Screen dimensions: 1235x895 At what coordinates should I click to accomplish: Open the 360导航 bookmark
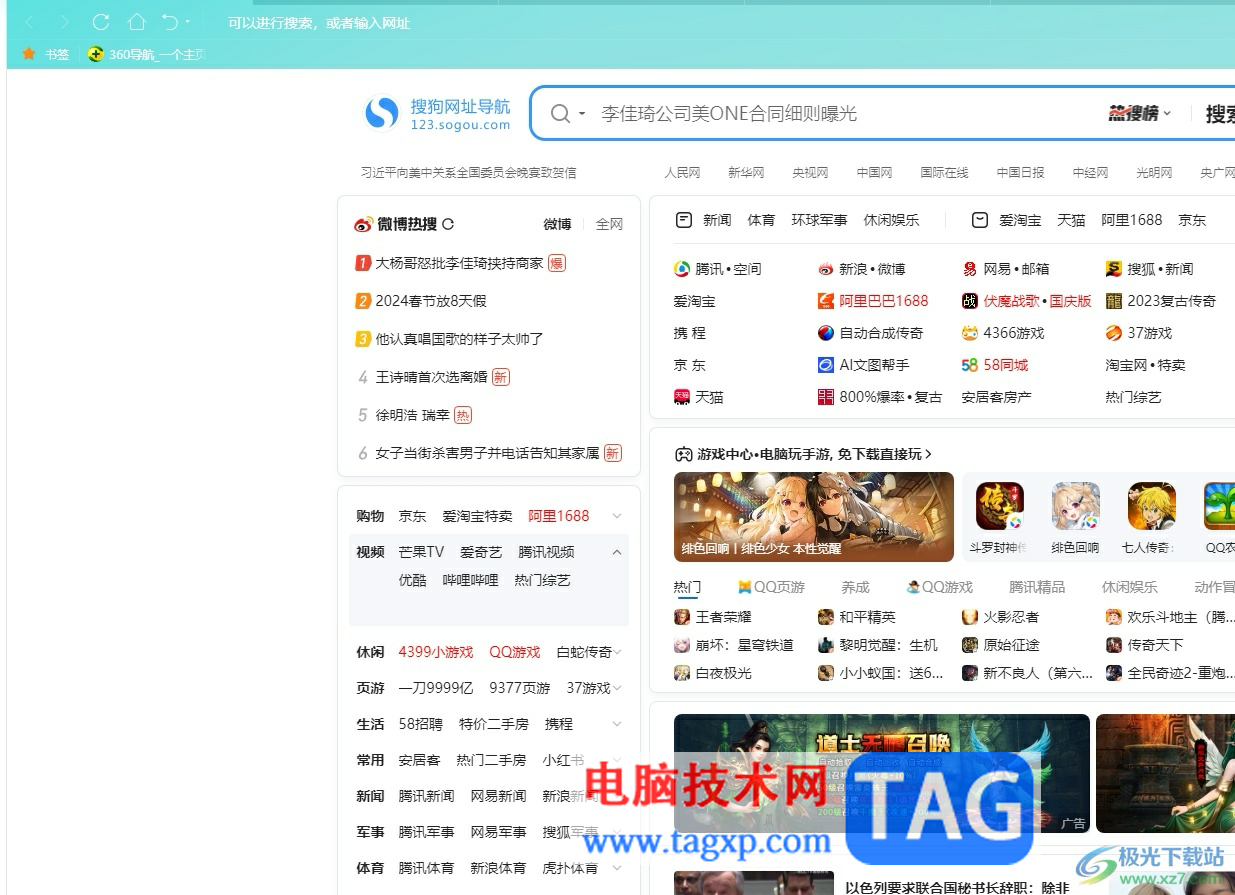[x=146, y=55]
